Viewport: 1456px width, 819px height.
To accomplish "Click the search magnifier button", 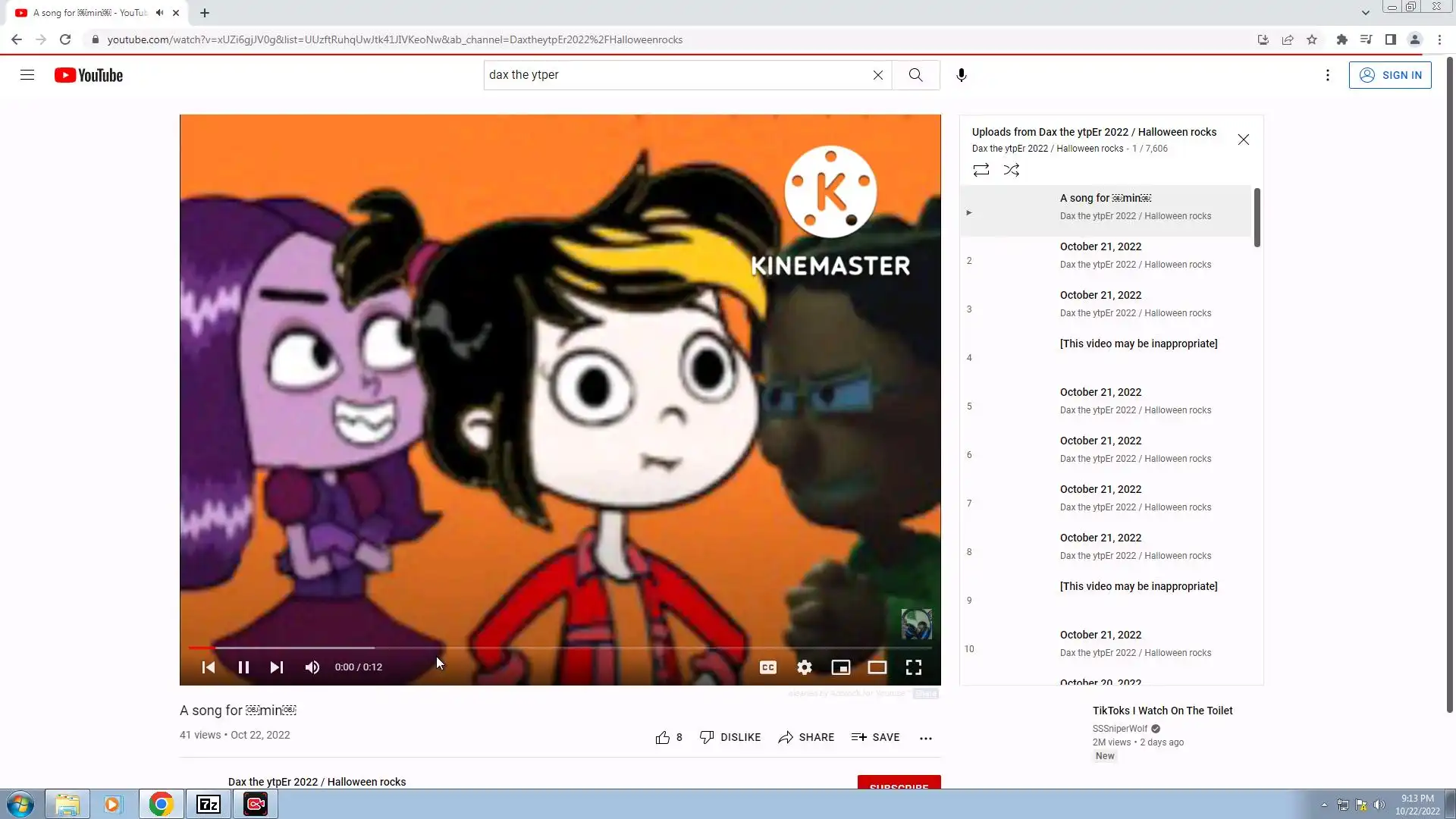I will tap(915, 75).
